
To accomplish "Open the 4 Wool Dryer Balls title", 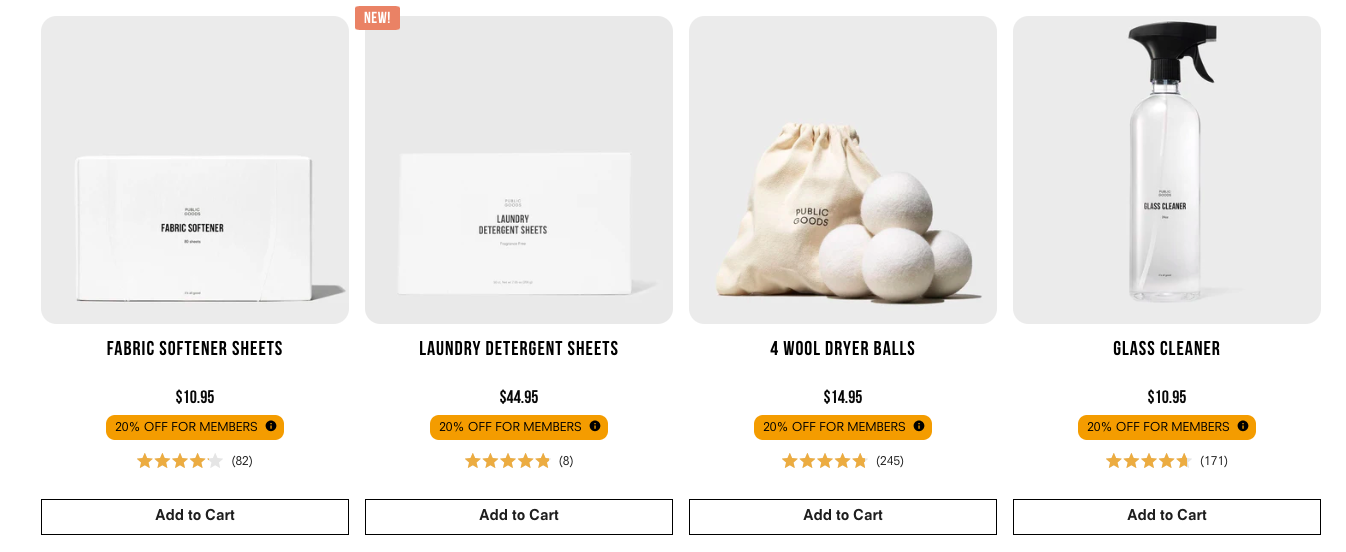I will (843, 349).
